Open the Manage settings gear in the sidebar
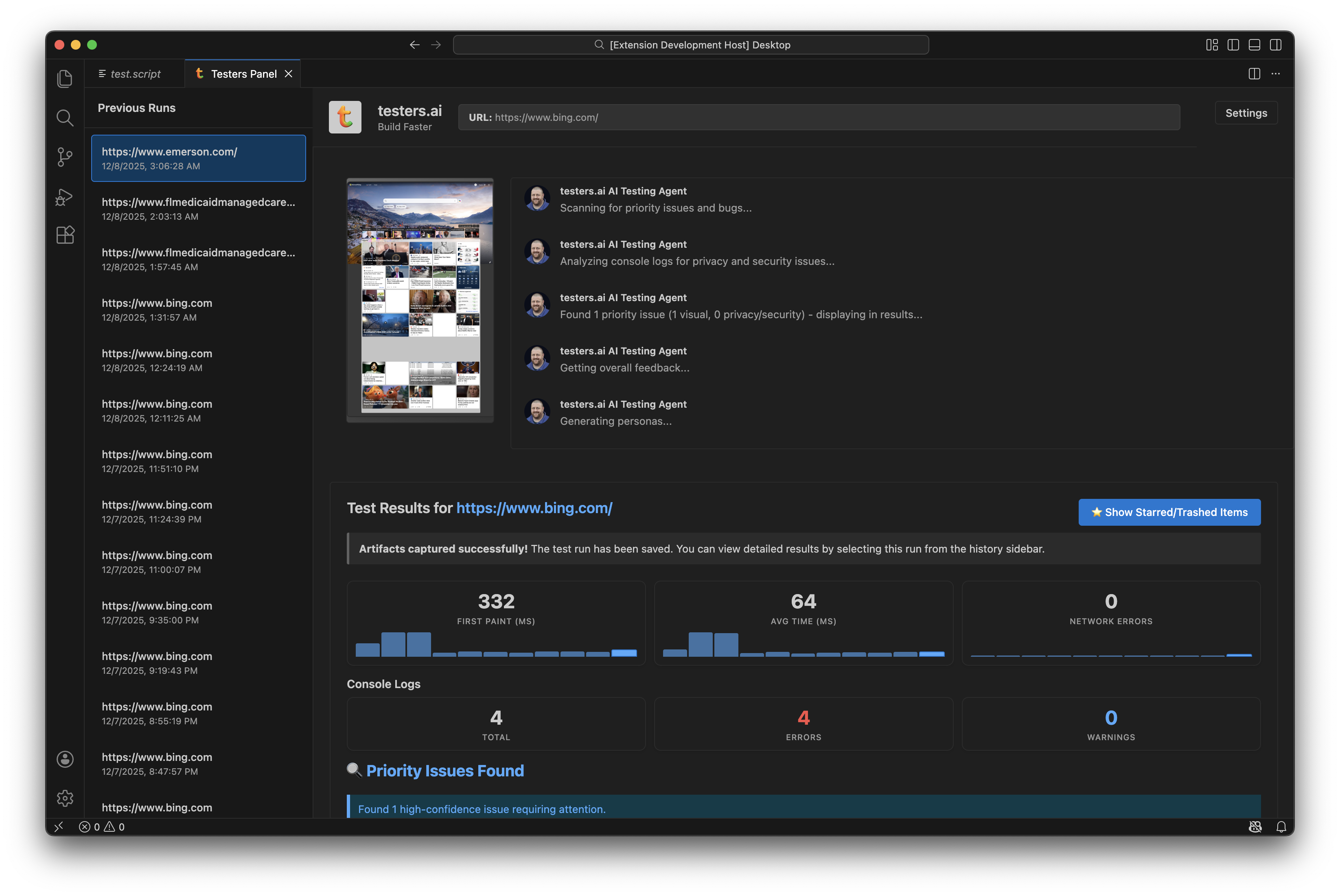This screenshot has height=896, width=1340. 65,798
